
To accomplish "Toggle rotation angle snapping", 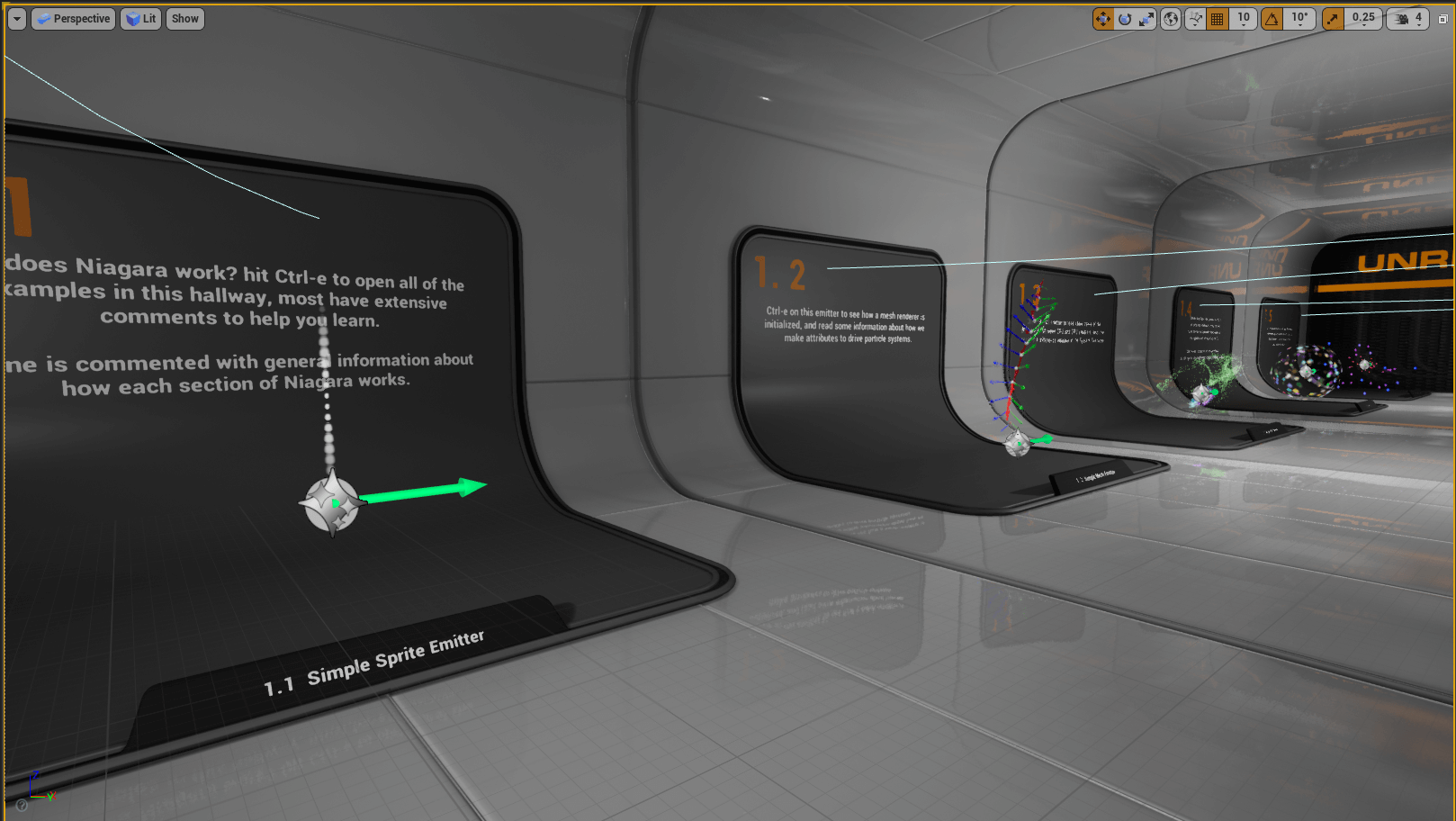I will [1272, 19].
